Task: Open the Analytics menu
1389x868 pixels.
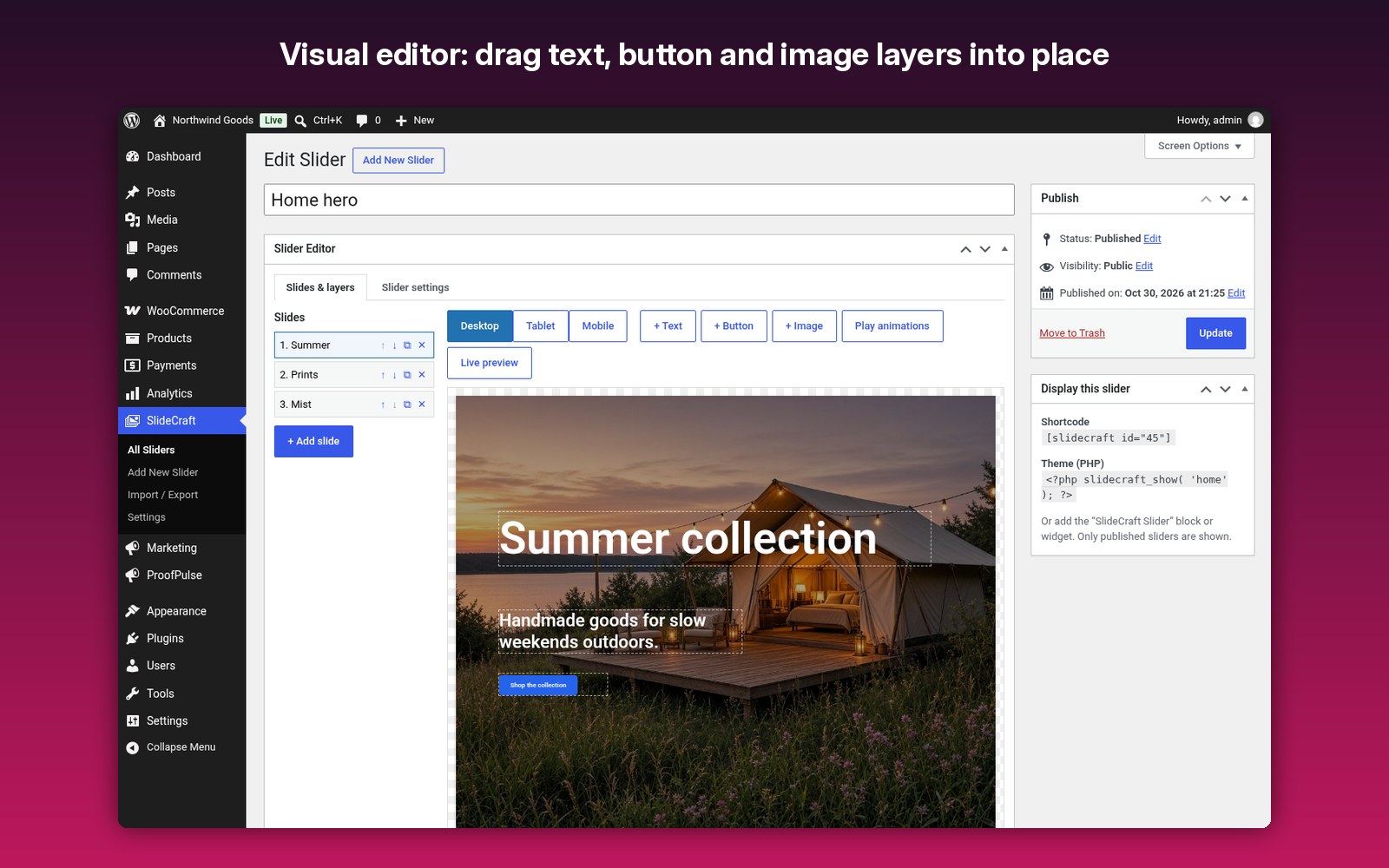Action: (x=182, y=393)
